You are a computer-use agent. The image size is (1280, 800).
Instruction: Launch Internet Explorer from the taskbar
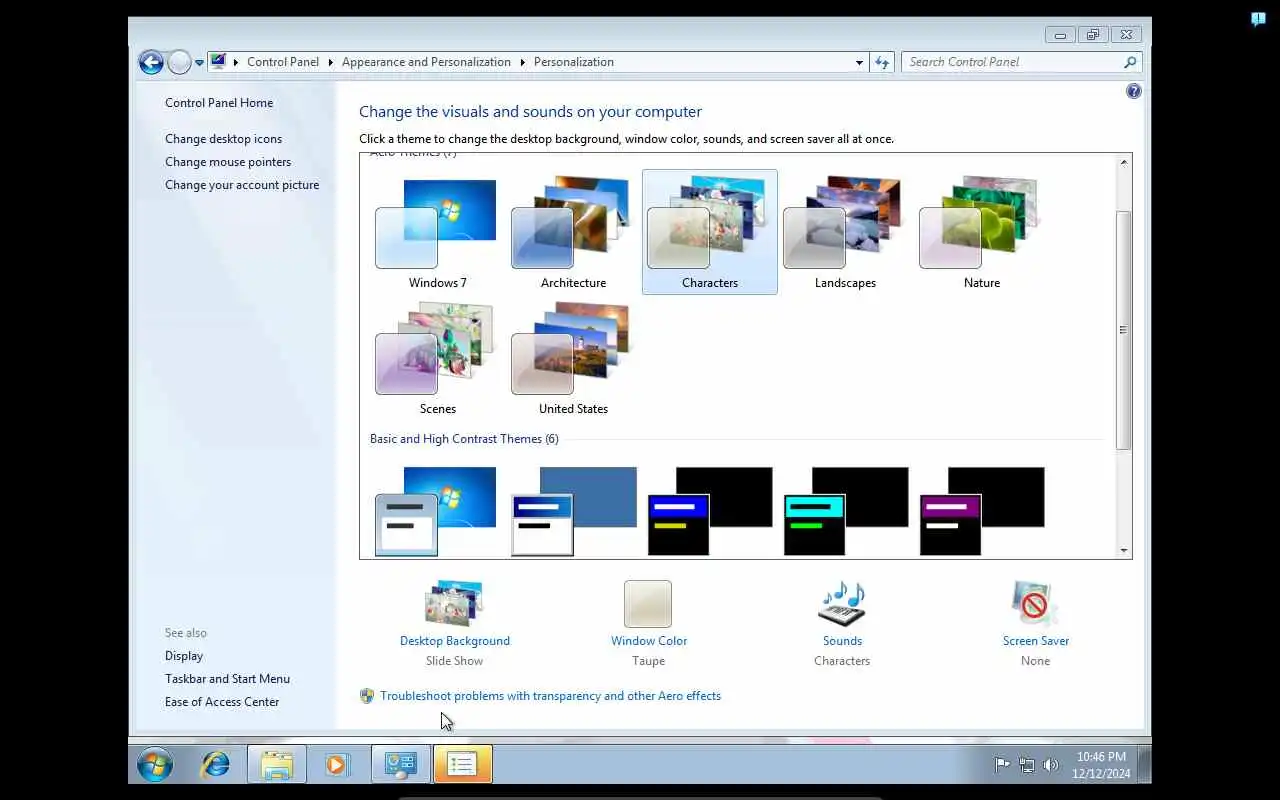click(x=215, y=765)
